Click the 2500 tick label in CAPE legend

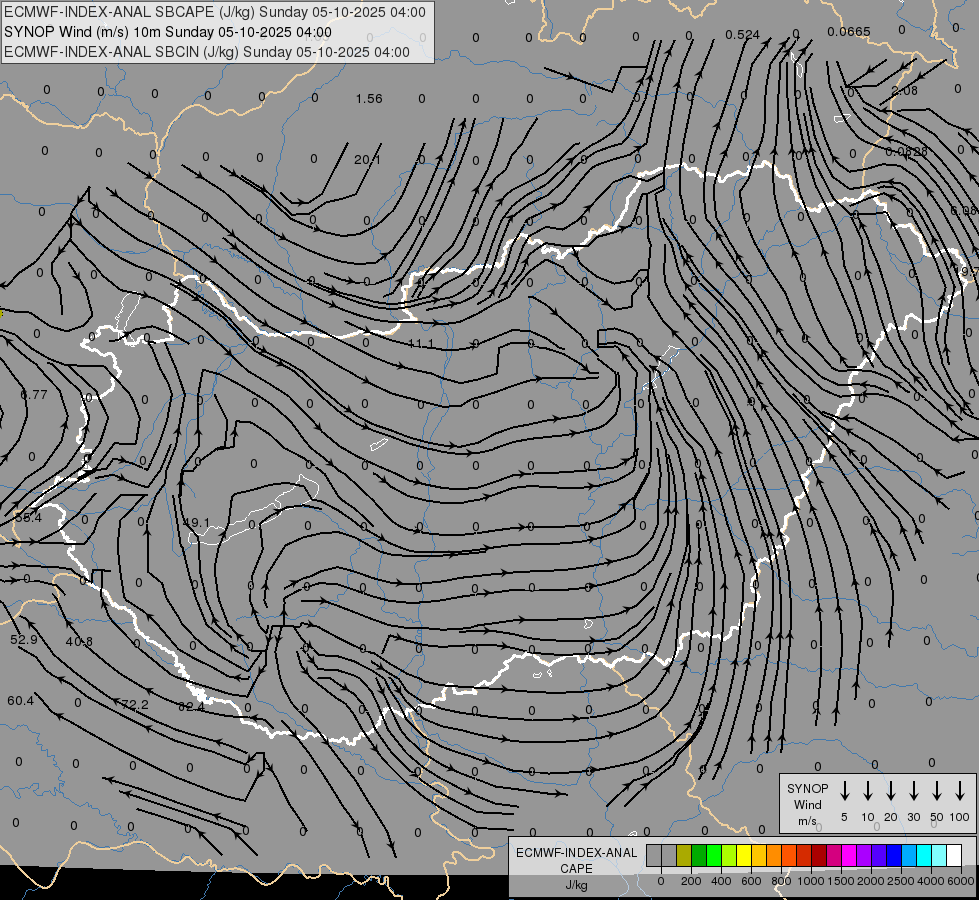[901, 881]
